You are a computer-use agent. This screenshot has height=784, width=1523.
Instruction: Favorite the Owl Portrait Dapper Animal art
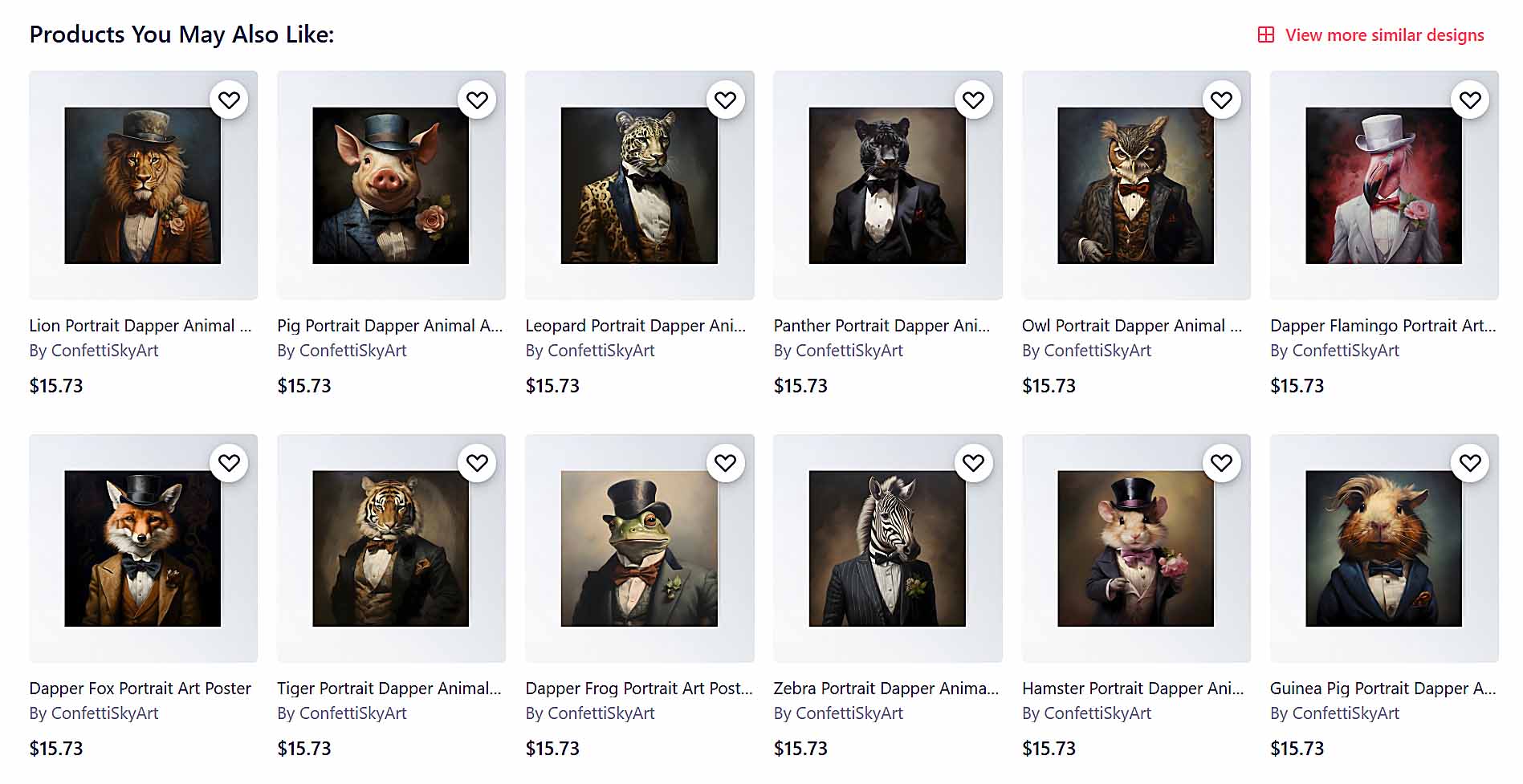click(1222, 100)
